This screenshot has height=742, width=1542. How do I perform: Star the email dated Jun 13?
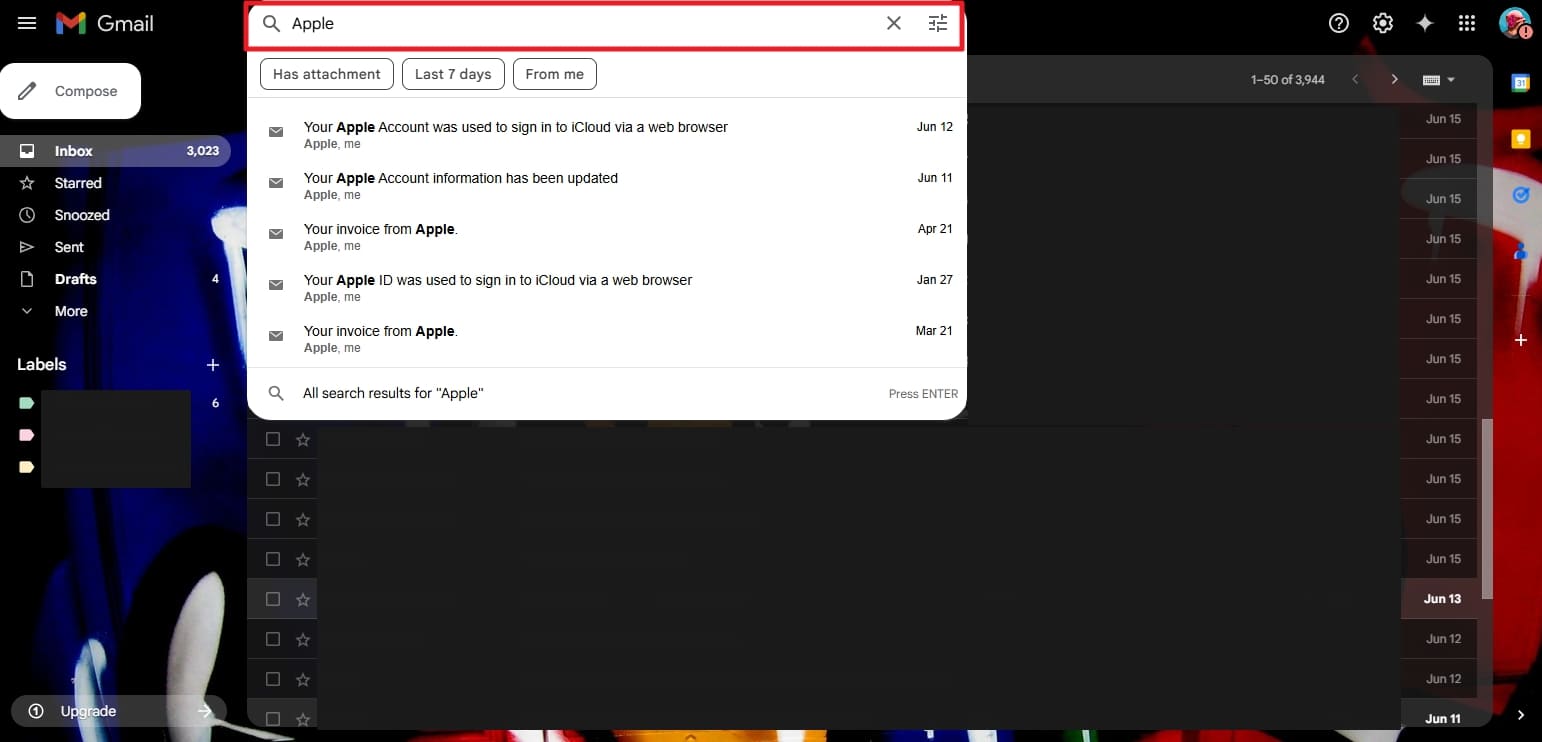(303, 599)
